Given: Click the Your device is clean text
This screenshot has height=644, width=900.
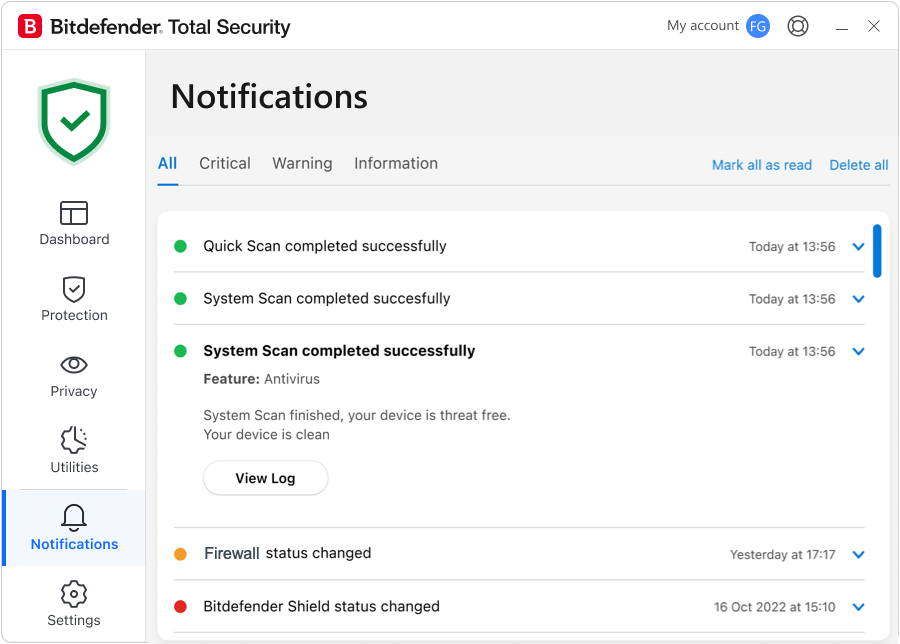Looking at the screenshot, I should click(266, 434).
